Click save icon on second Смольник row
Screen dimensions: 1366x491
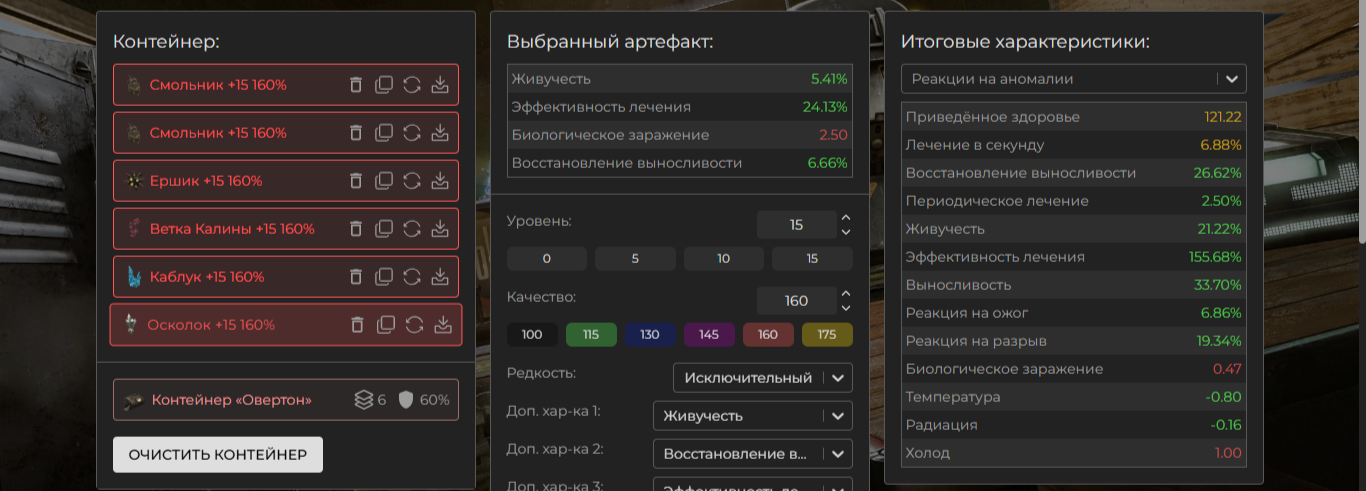[440, 133]
